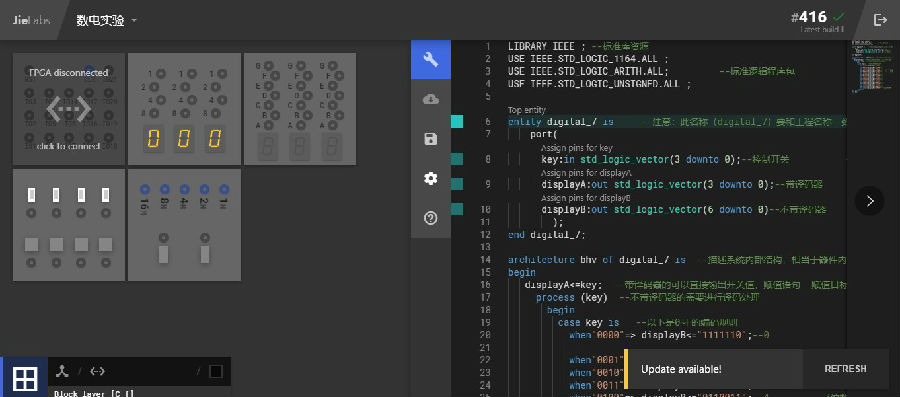Click REFRESH in update notification

pyautogui.click(x=845, y=369)
